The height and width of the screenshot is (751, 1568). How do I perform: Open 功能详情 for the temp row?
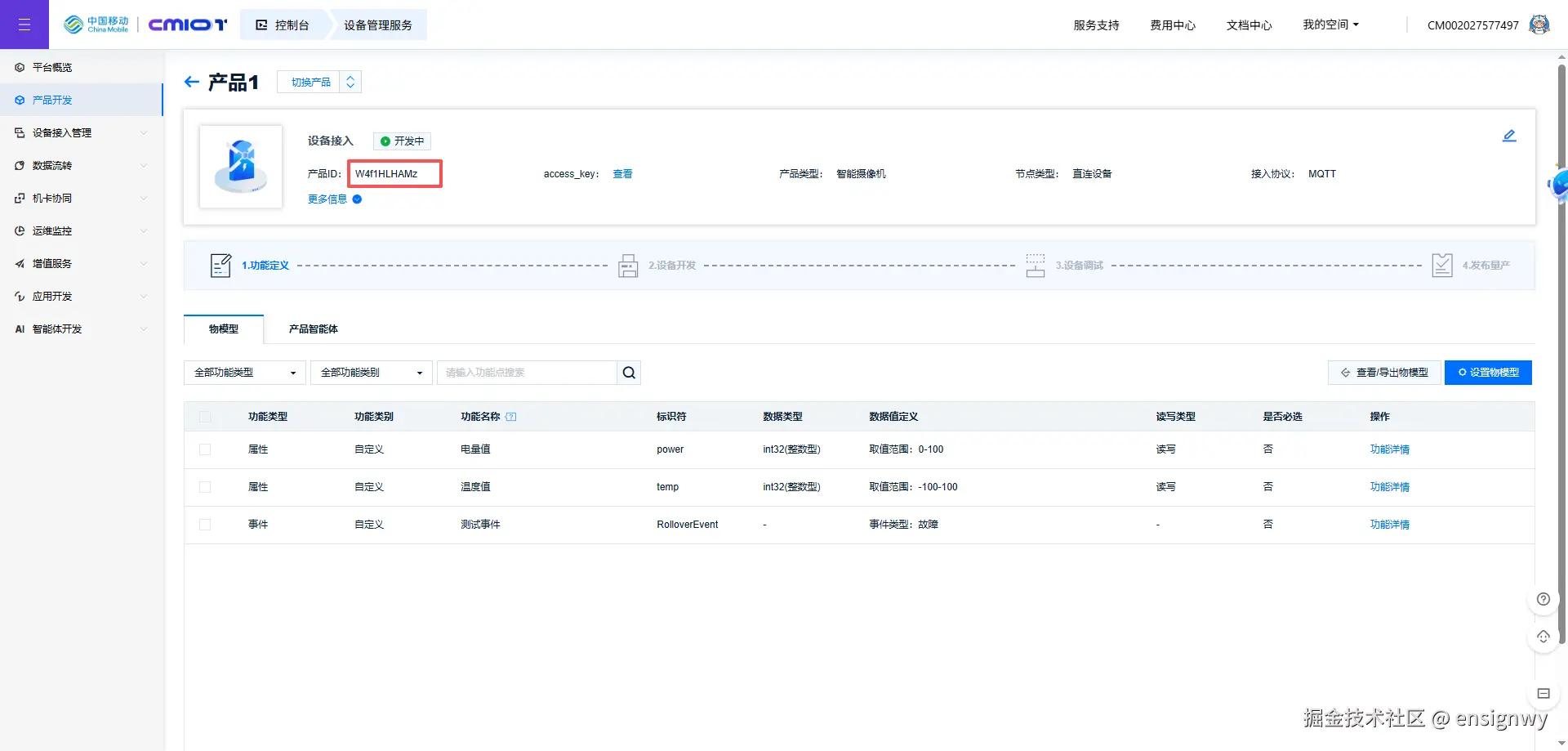(x=1390, y=487)
